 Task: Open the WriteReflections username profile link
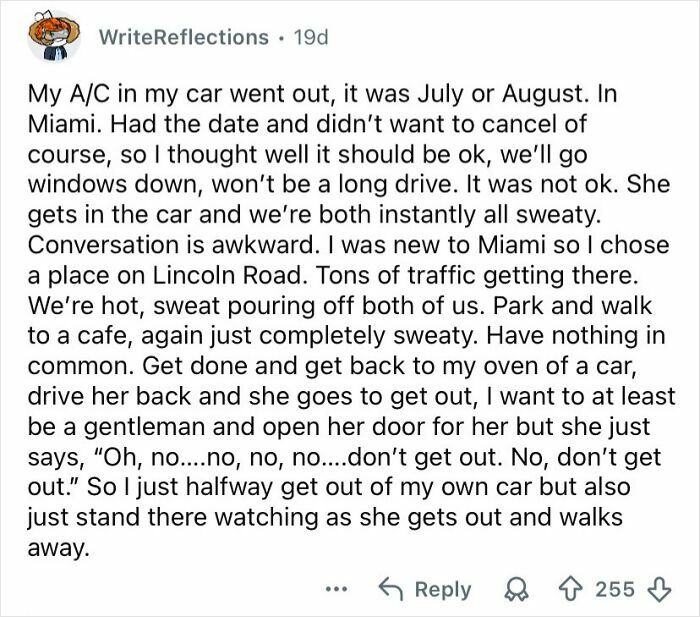[185, 38]
